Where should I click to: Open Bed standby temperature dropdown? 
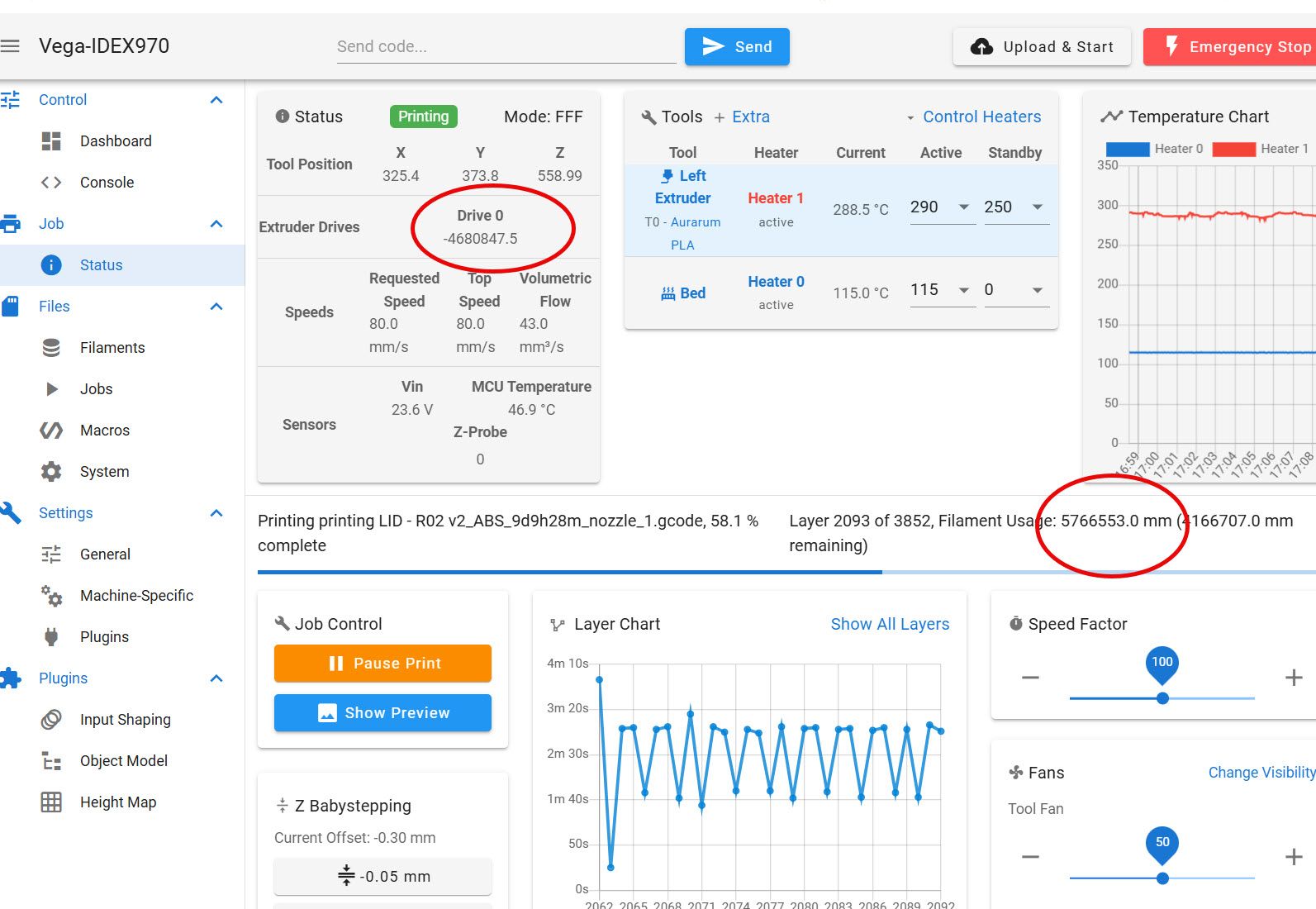click(x=1038, y=290)
